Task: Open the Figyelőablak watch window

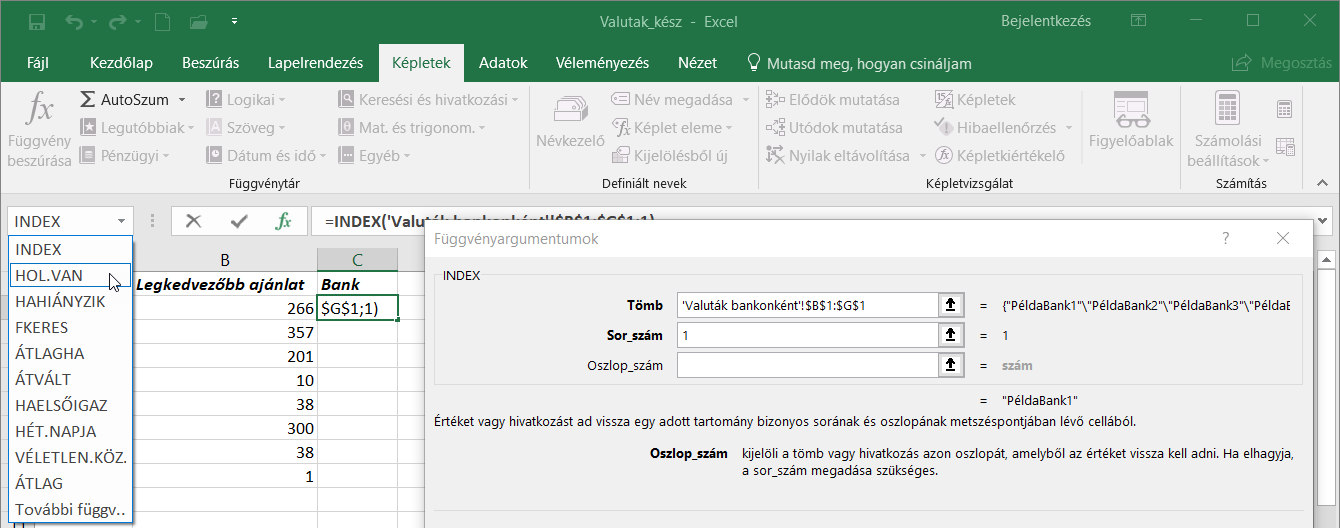Action: click(x=1131, y=126)
